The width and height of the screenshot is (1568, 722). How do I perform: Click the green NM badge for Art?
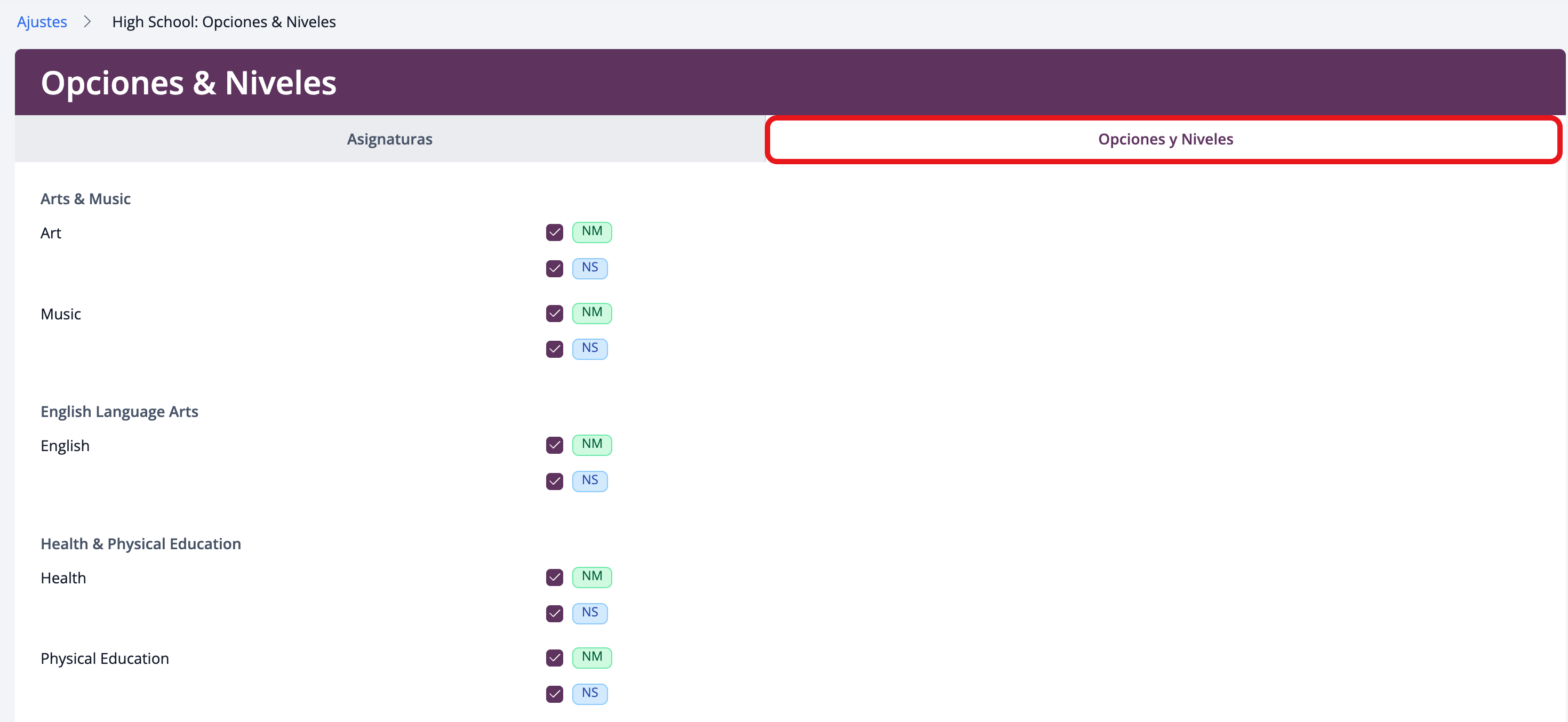click(x=591, y=232)
